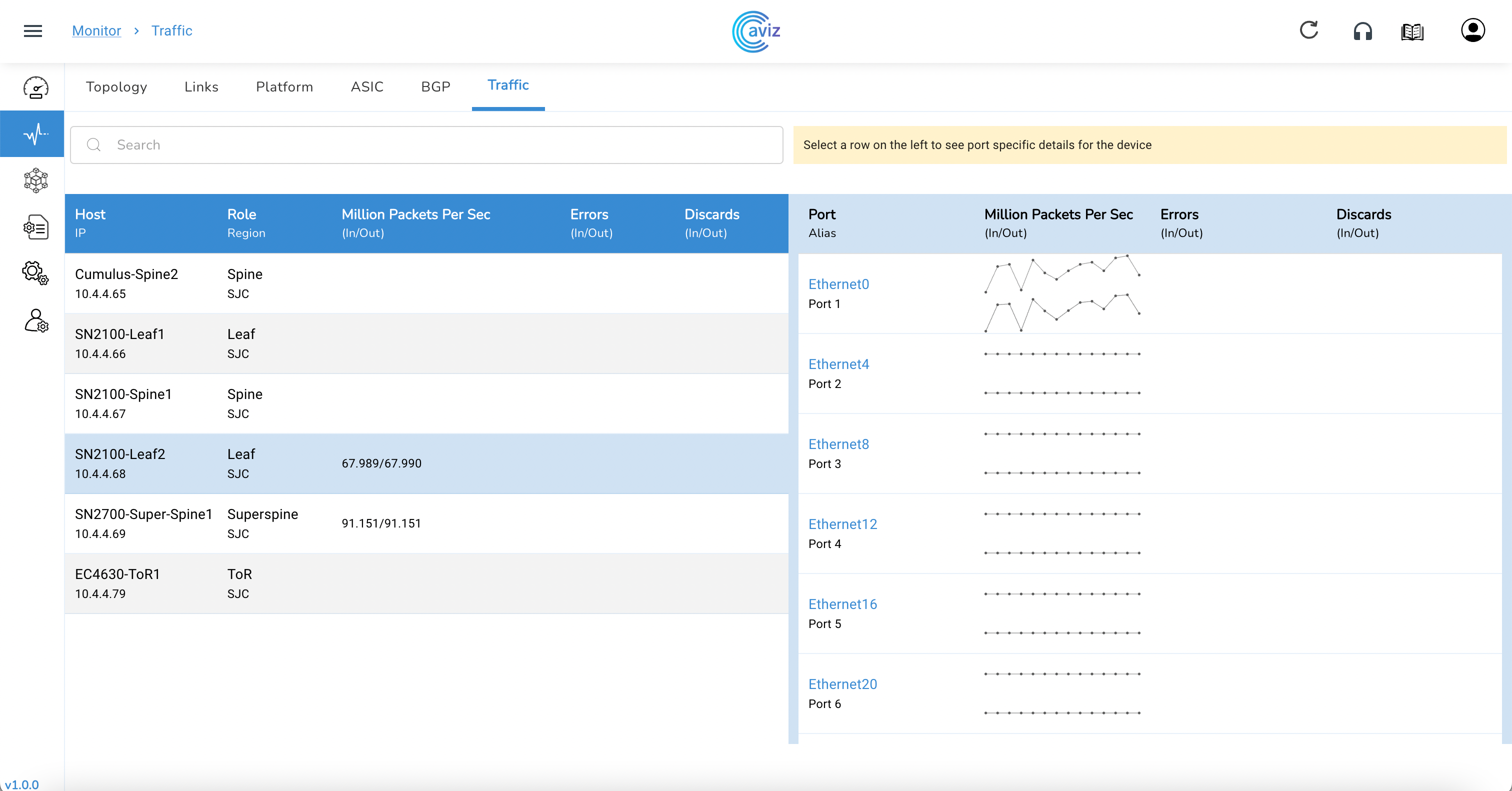Open the user profile icon
The image size is (1512, 791).
(1472, 30)
